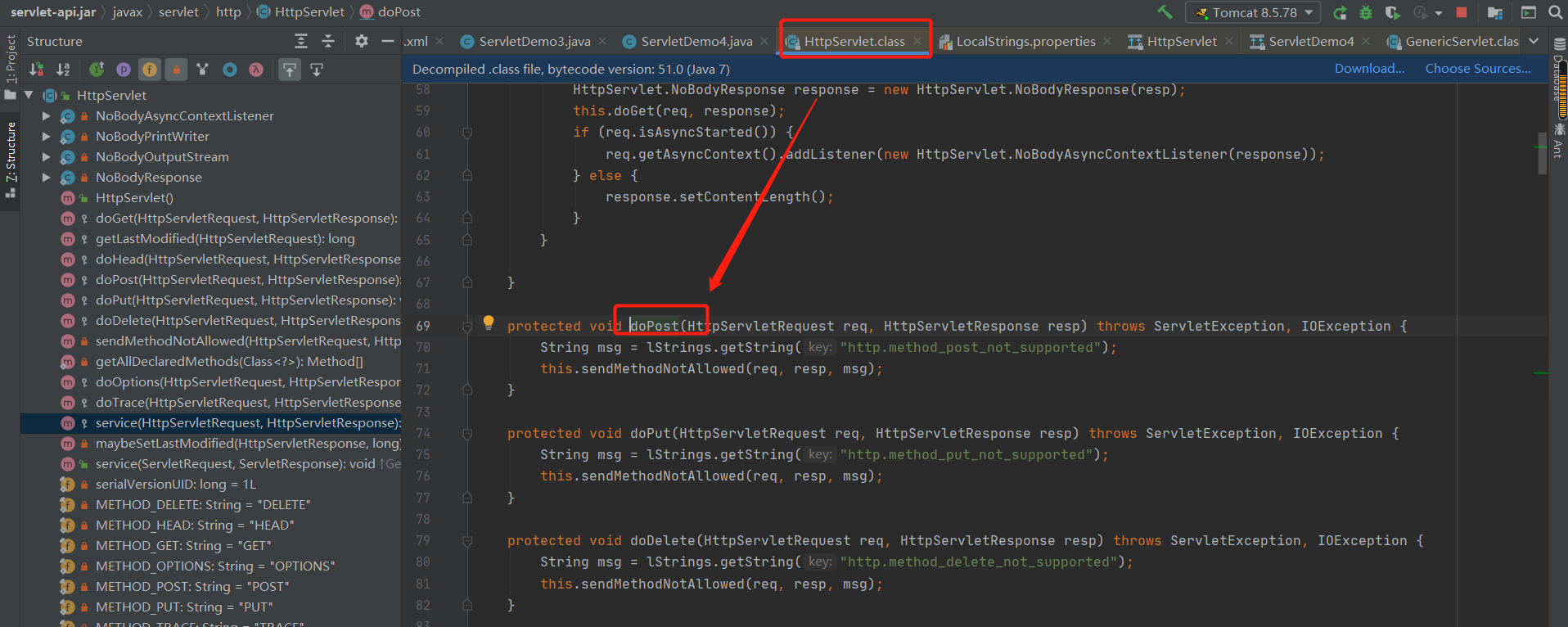Image resolution: width=1568 pixels, height=627 pixels.
Task: Toggle show fields (orange f) filter
Action: (150, 70)
